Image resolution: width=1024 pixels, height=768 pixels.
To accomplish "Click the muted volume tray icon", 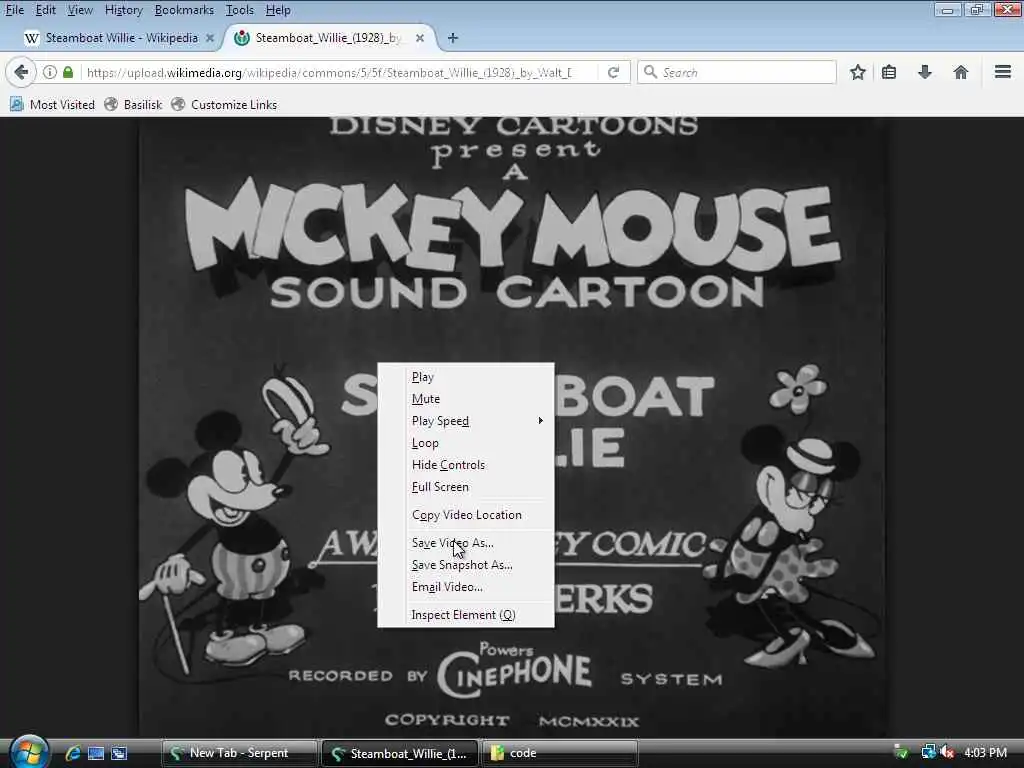I will (x=948, y=753).
